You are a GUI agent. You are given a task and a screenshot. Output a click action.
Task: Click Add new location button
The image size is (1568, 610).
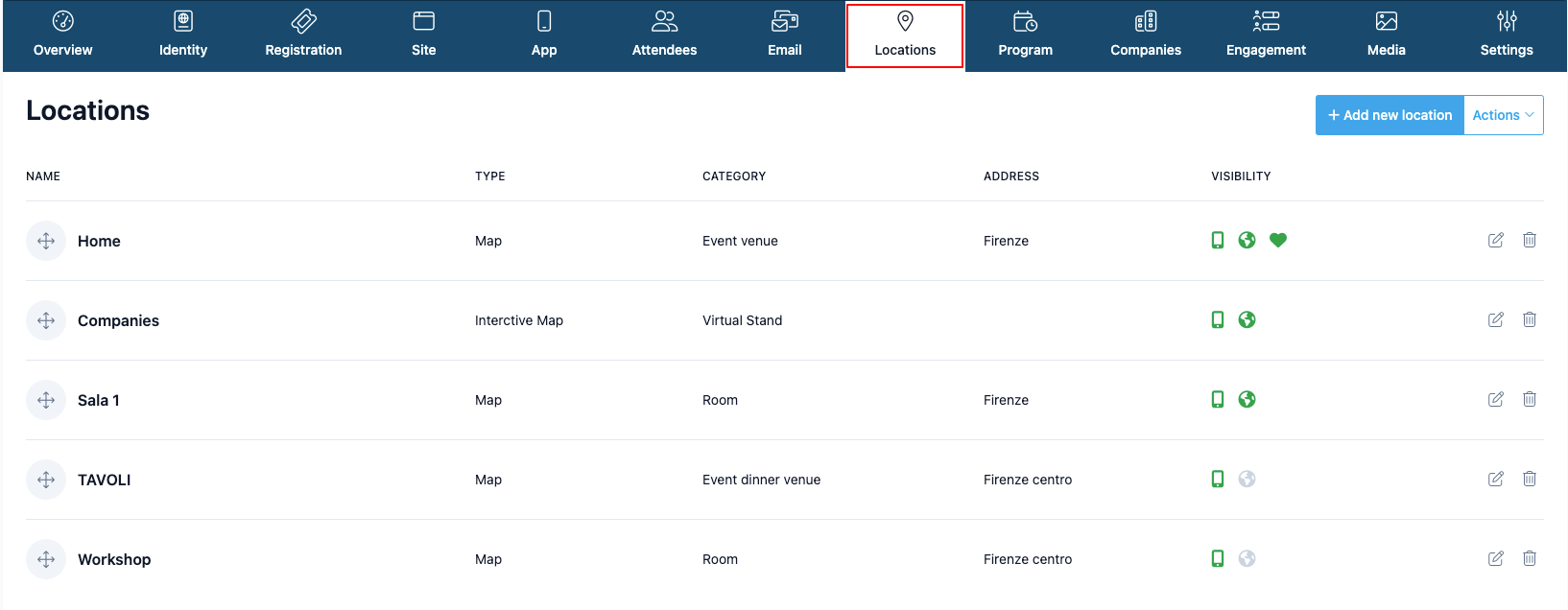coord(1390,115)
